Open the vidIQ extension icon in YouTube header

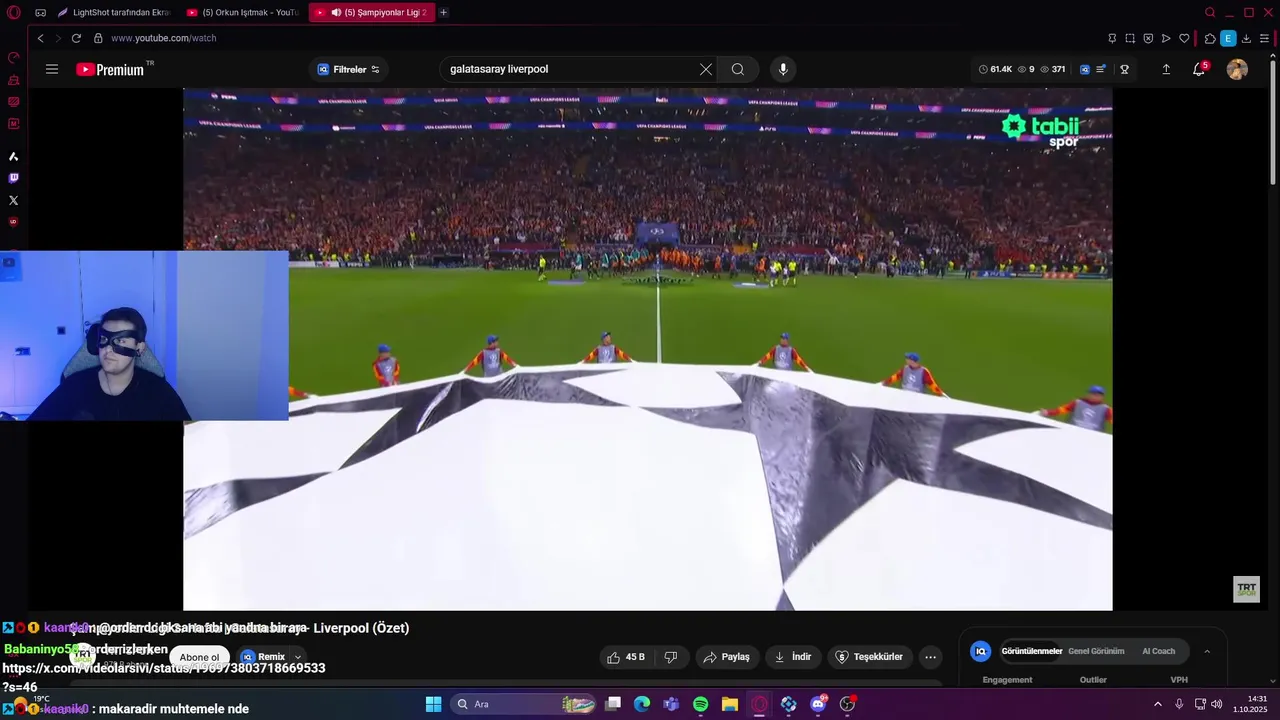1085,69
